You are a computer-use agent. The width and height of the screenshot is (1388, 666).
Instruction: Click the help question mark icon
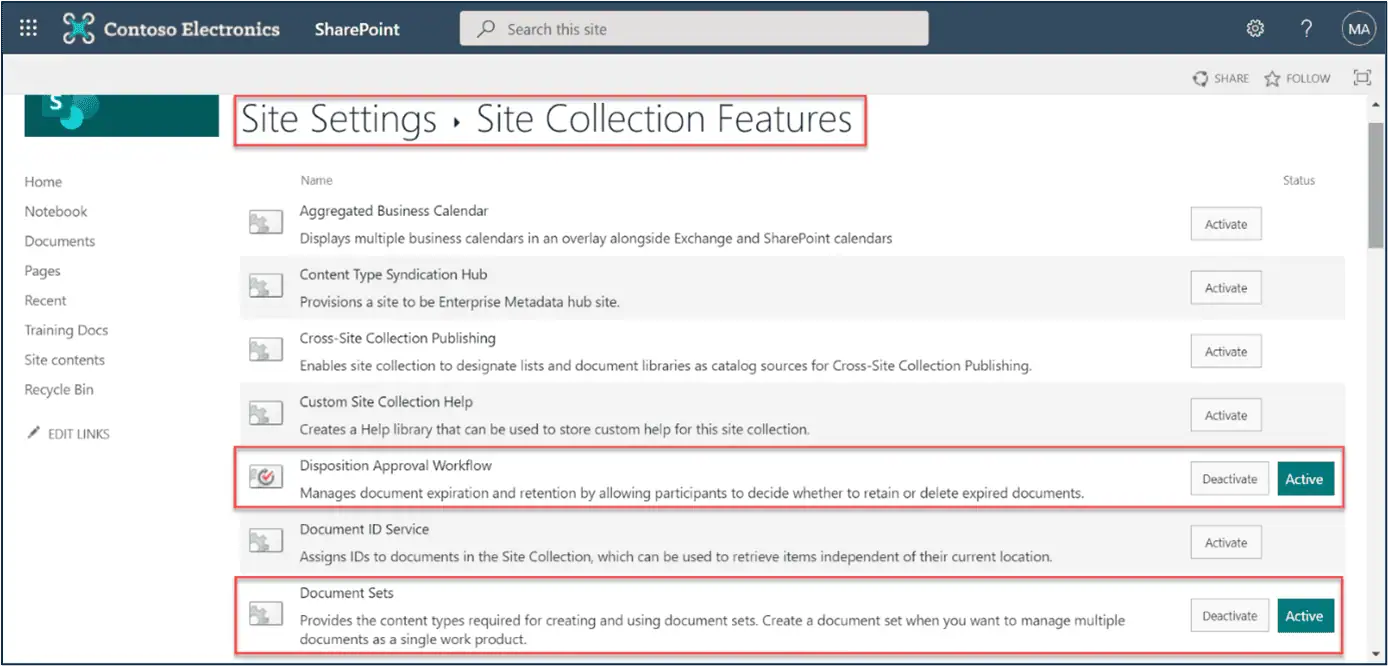1306,29
